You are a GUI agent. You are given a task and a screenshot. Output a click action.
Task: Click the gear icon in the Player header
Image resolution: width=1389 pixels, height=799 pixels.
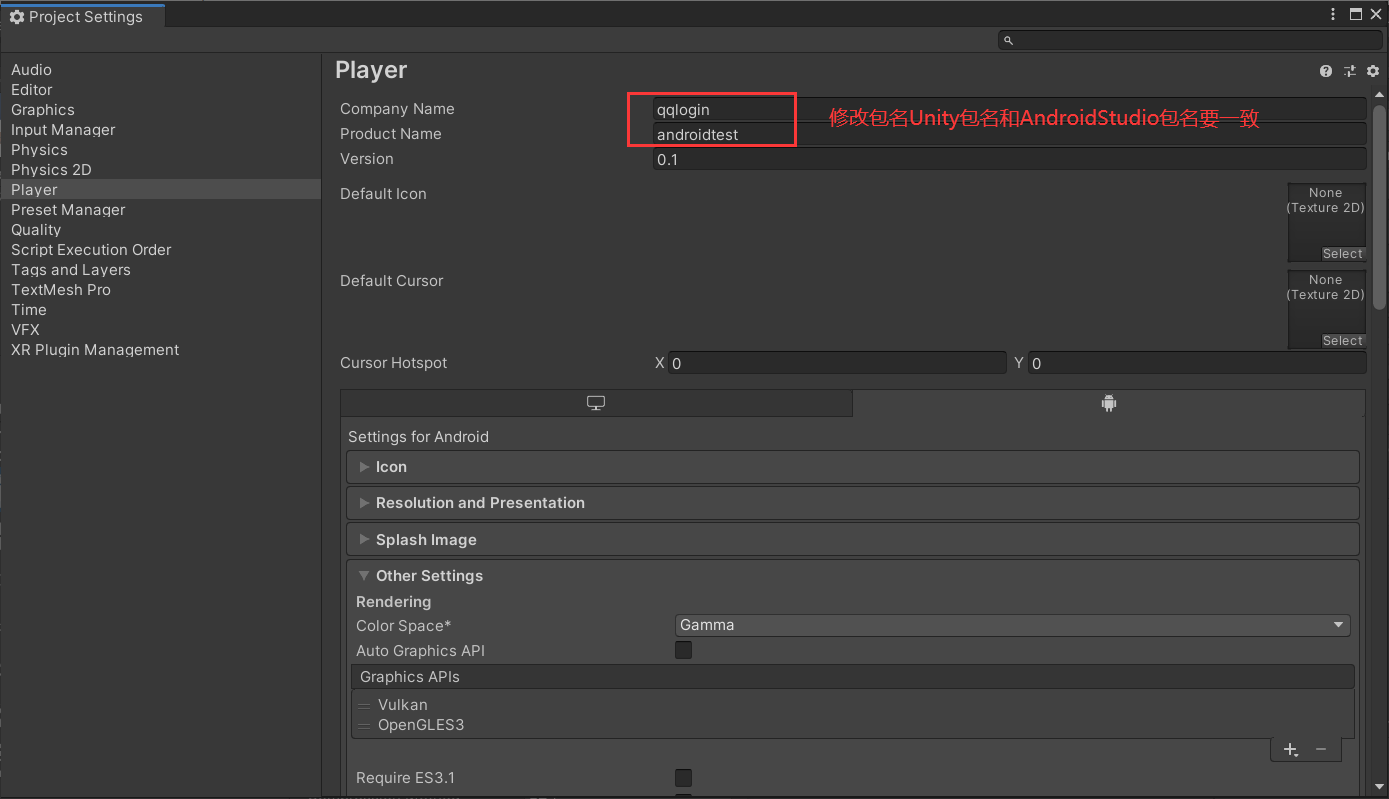click(x=1373, y=71)
